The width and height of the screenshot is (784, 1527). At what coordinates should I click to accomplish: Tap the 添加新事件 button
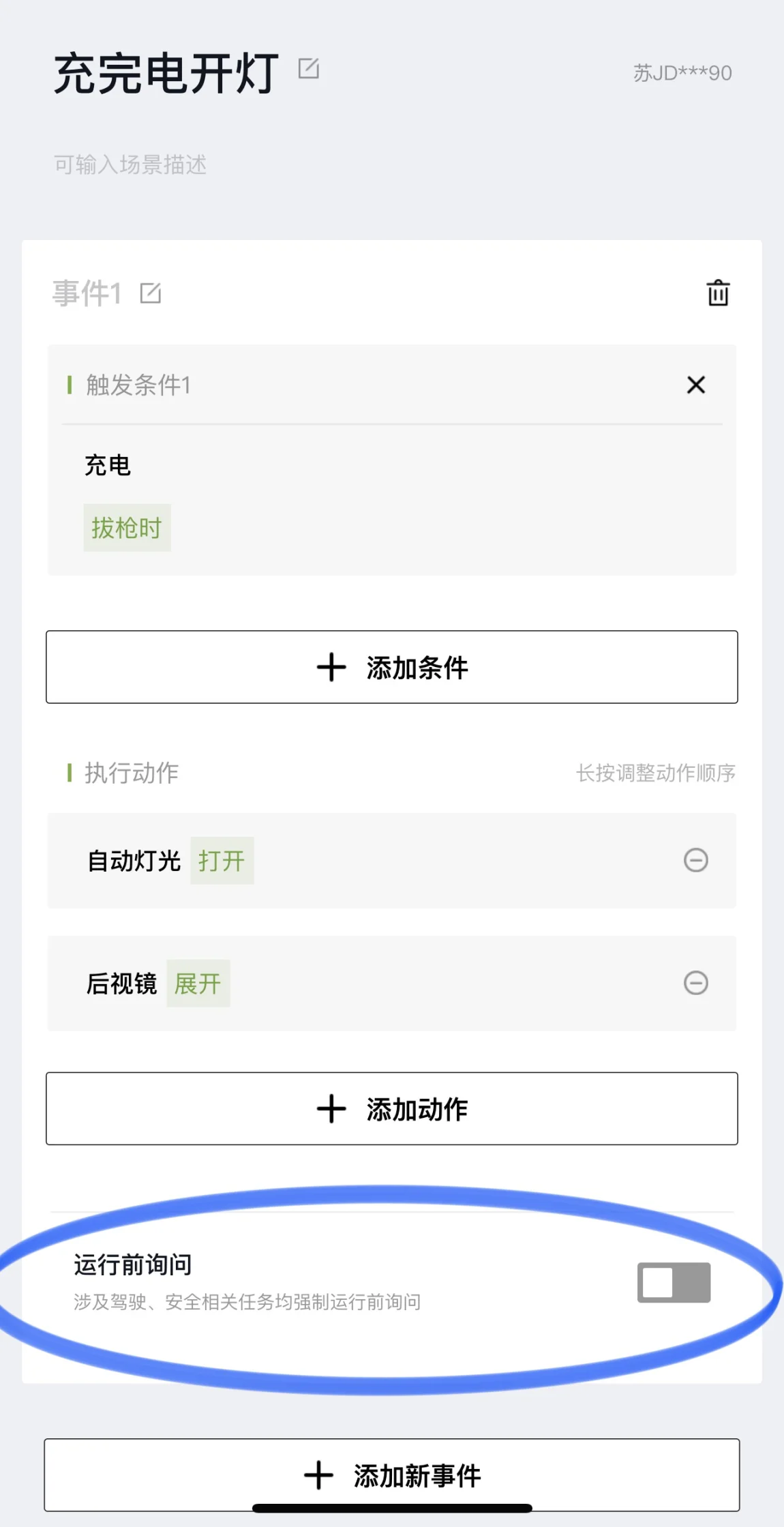pos(392,1475)
